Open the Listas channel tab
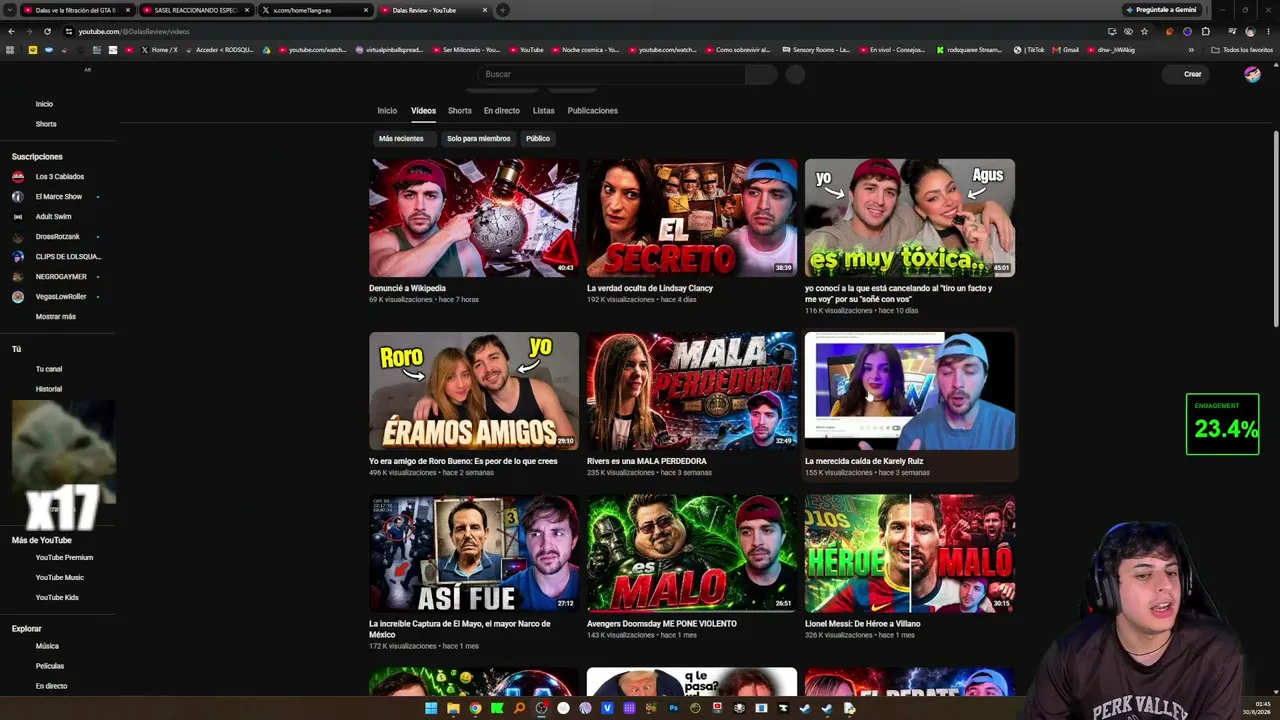 tap(544, 111)
